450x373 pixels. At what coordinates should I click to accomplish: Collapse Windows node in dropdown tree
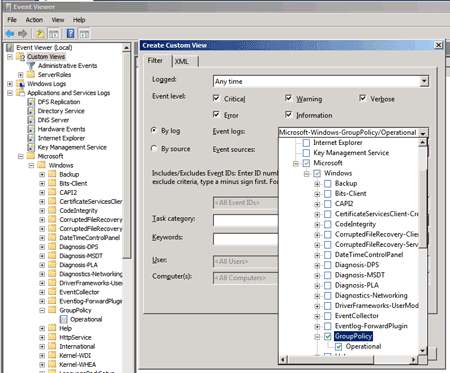point(306,174)
